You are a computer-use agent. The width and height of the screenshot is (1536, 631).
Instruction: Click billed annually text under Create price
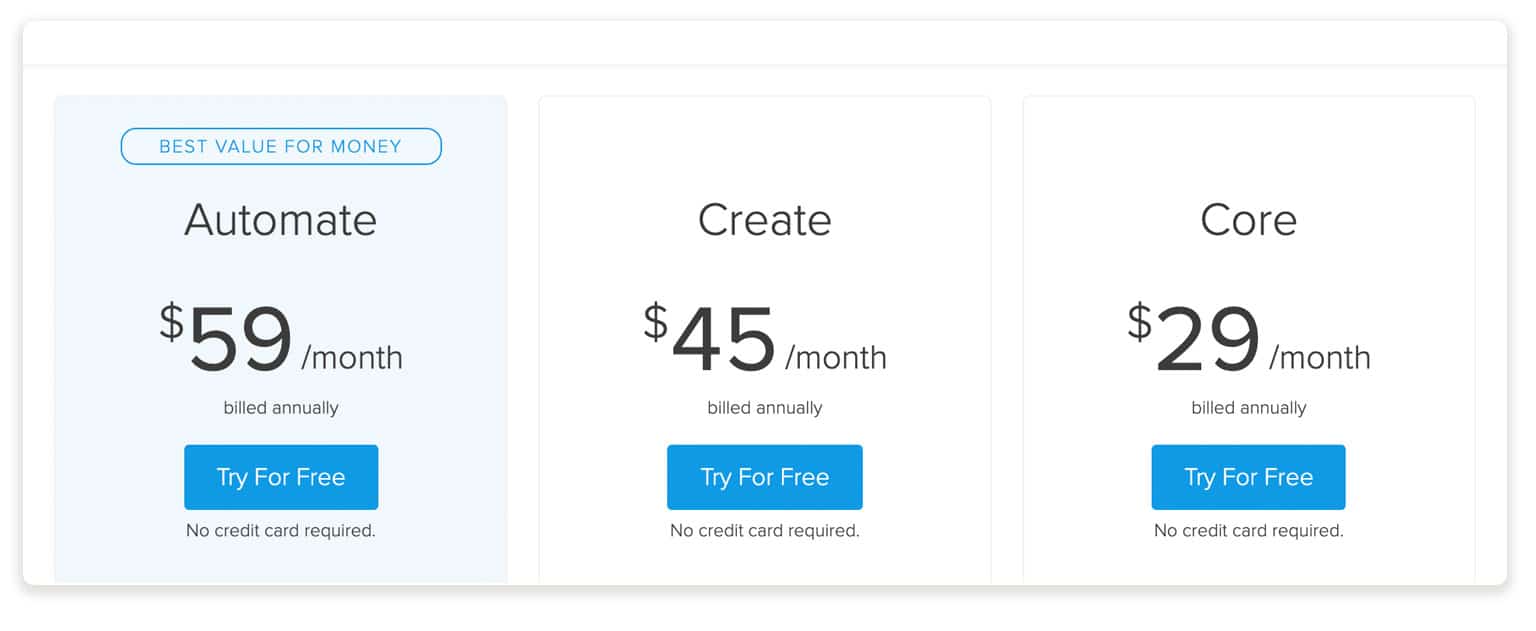[765, 408]
